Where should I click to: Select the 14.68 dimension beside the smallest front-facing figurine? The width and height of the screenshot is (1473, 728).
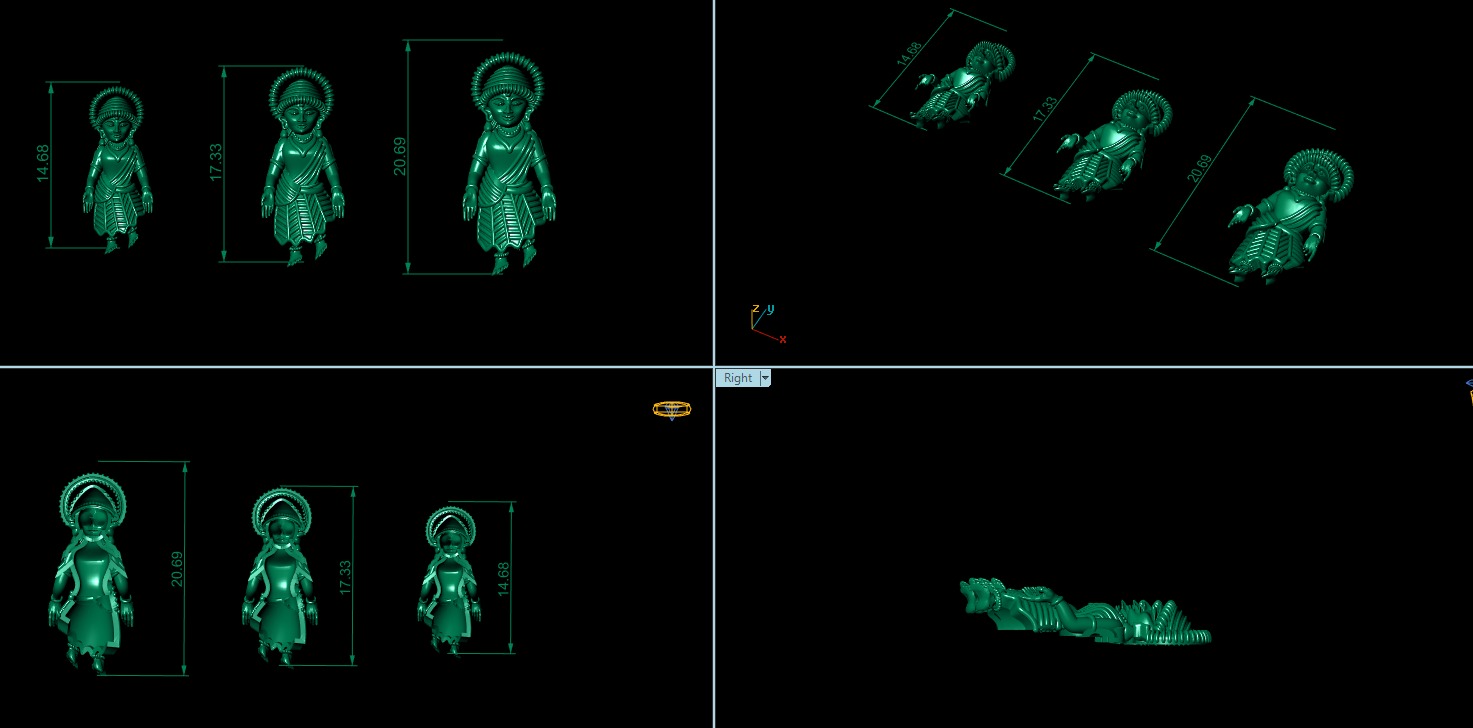click(x=43, y=163)
